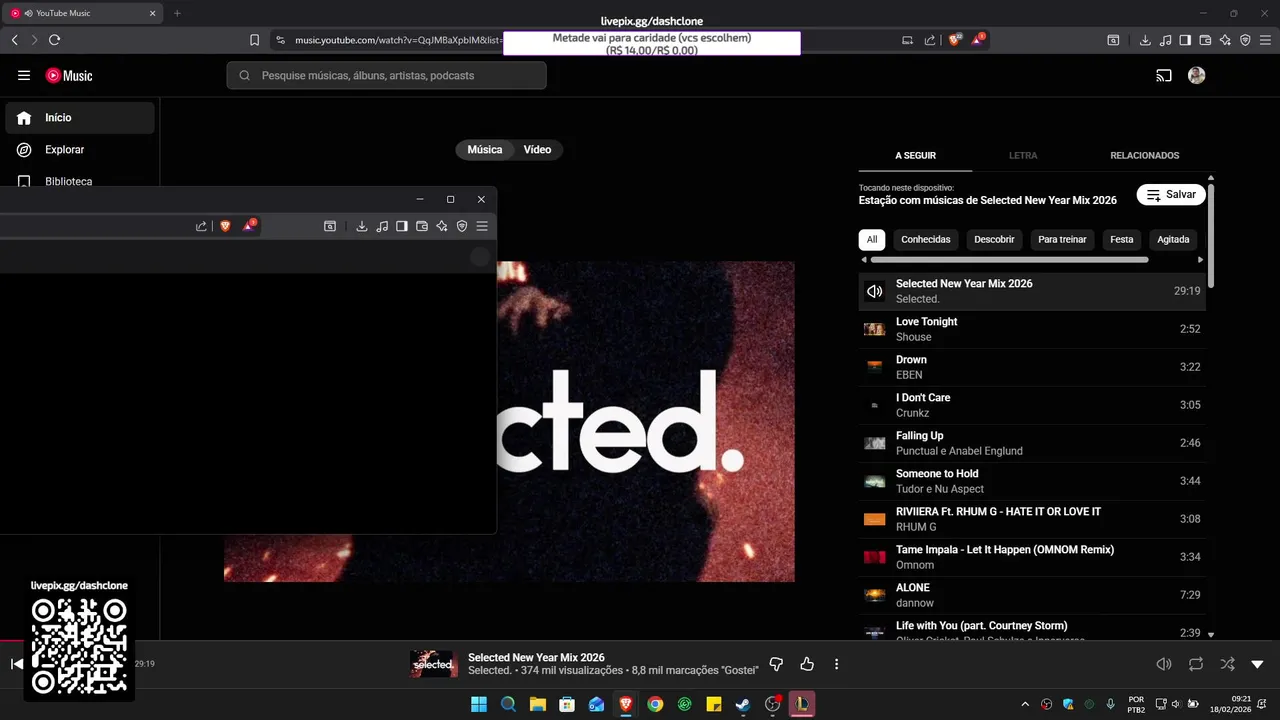Click the I Don't Care thumbnail
The image size is (1280, 720).
pyautogui.click(x=875, y=405)
